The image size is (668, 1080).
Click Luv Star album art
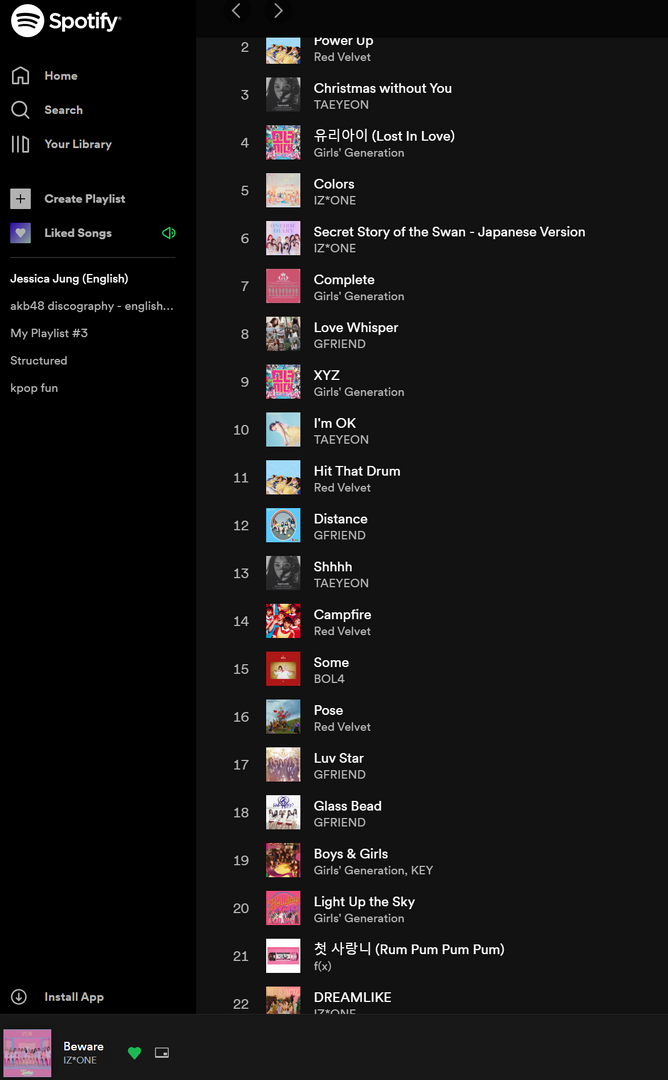283,765
